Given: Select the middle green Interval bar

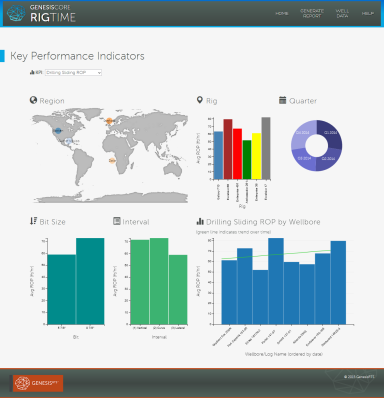Looking at the screenshot, I should [159, 281].
